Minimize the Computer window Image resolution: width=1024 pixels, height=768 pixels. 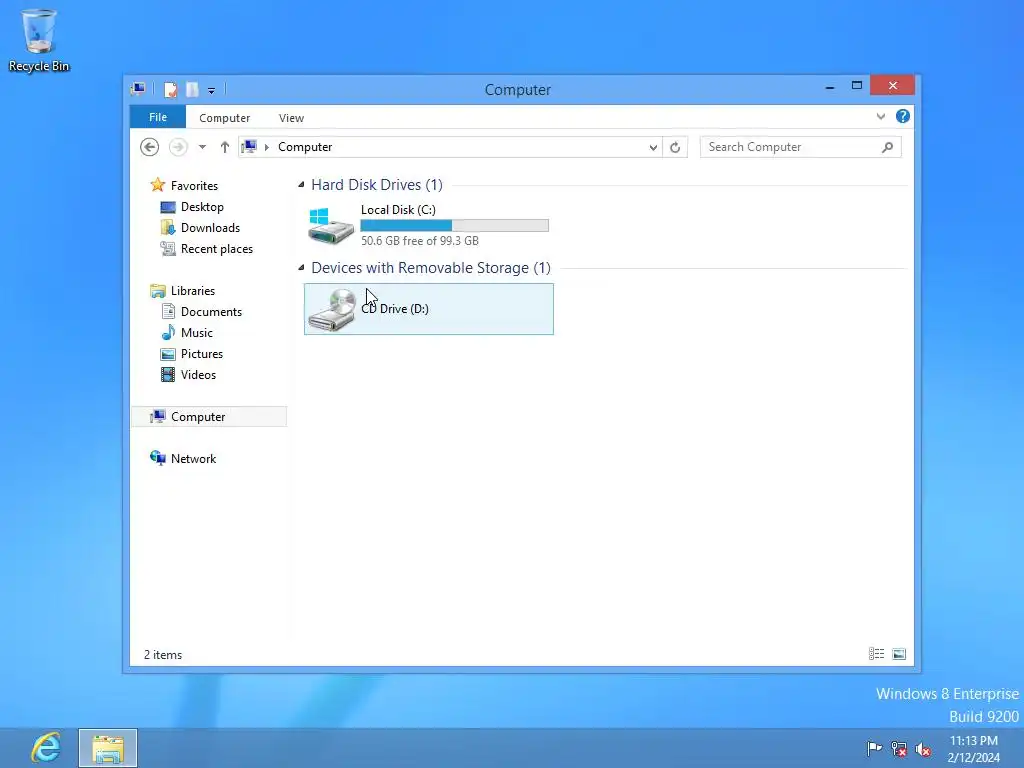(830, 87)
